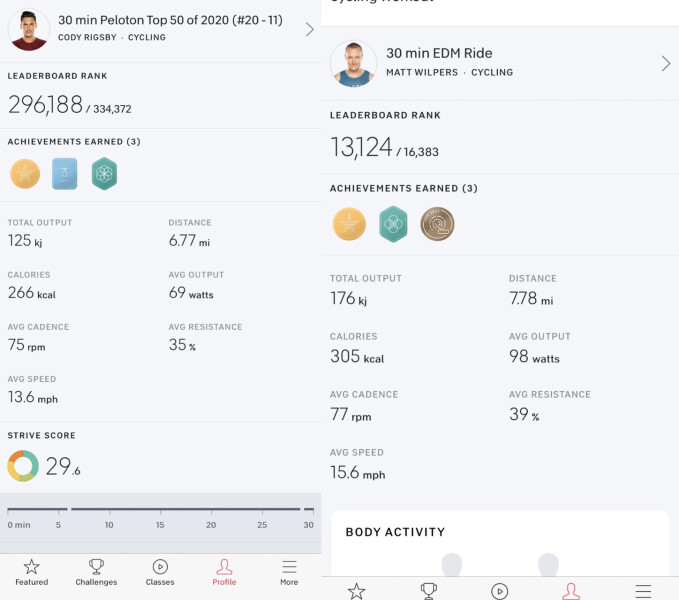Tap calories 266 kcal
Image resolution: width=679 pixels, height=600 pixels.
32,293
